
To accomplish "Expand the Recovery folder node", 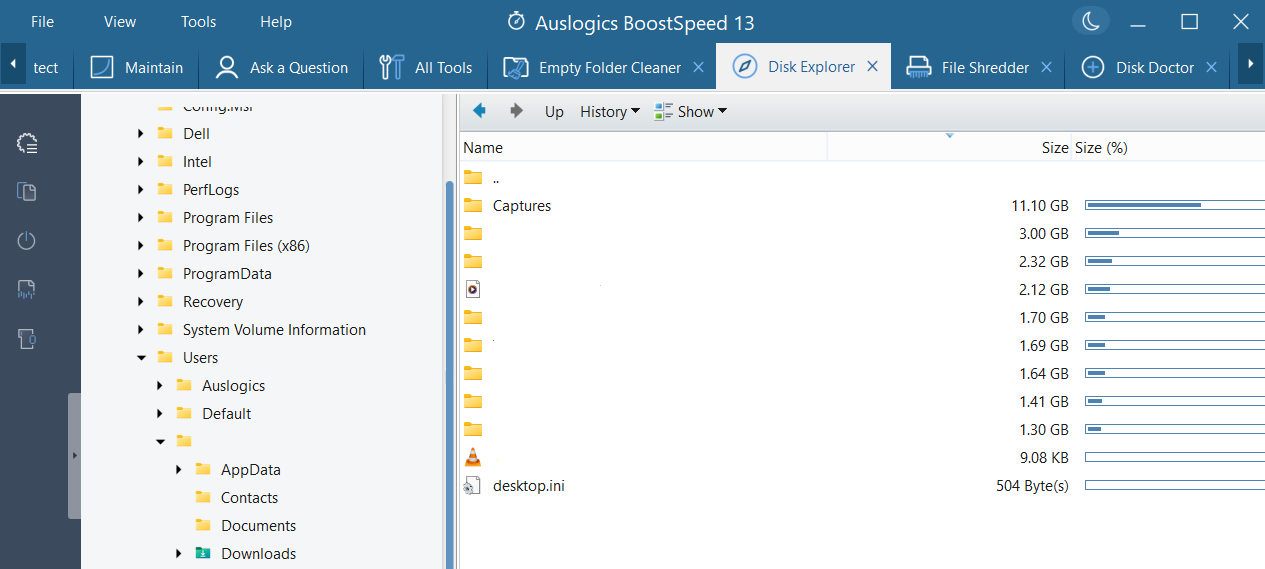I will click(x=140, y=301).
